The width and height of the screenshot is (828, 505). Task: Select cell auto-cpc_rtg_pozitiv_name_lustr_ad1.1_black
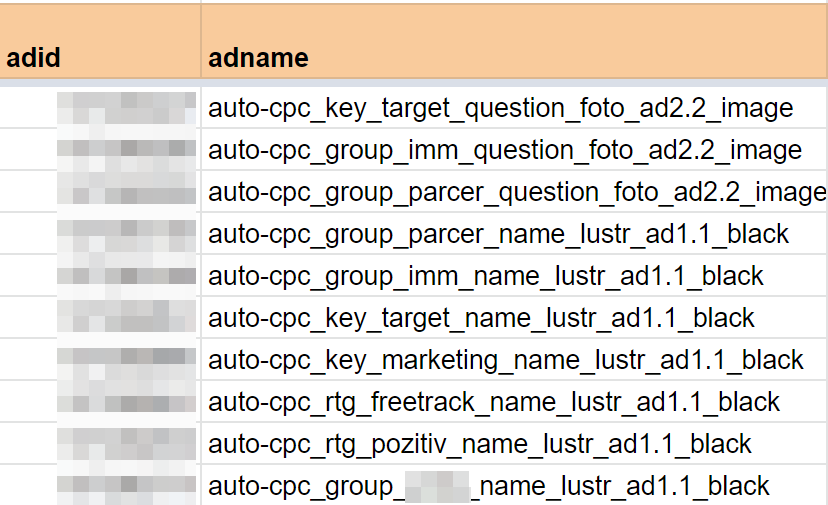pyautogui.click(x=480, y=444)
